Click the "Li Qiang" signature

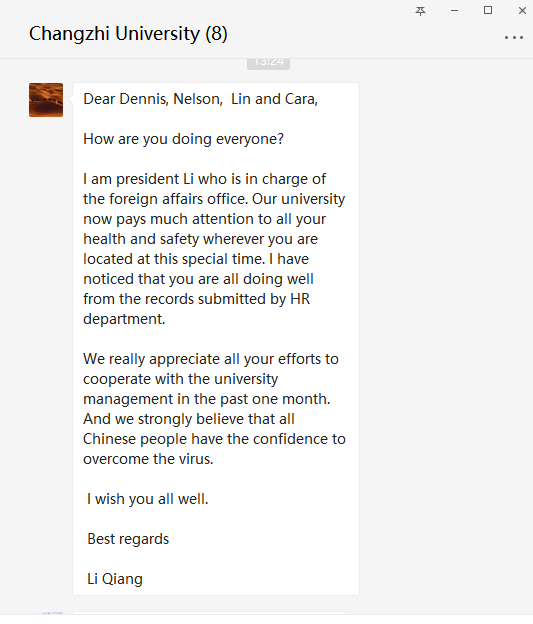pyautogui.click(x=115, y=579)
